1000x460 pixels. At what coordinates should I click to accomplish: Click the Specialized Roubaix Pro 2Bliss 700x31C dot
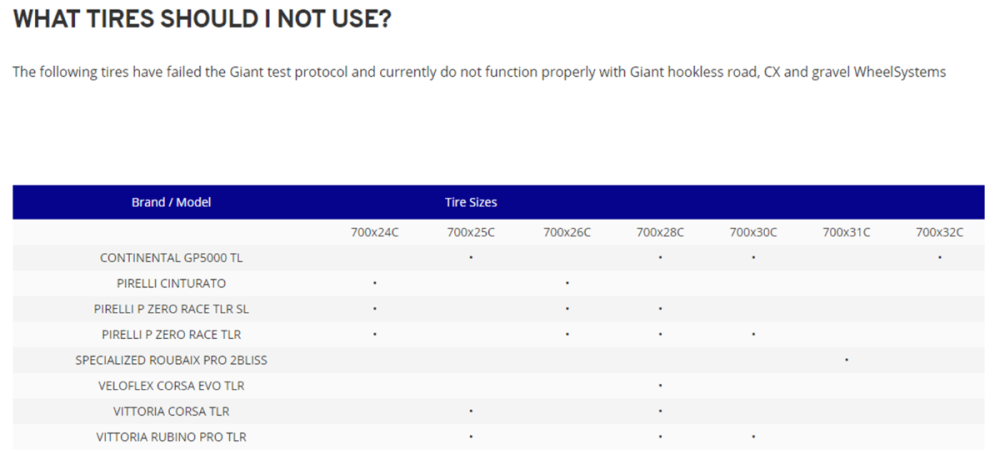click(846, 360)
